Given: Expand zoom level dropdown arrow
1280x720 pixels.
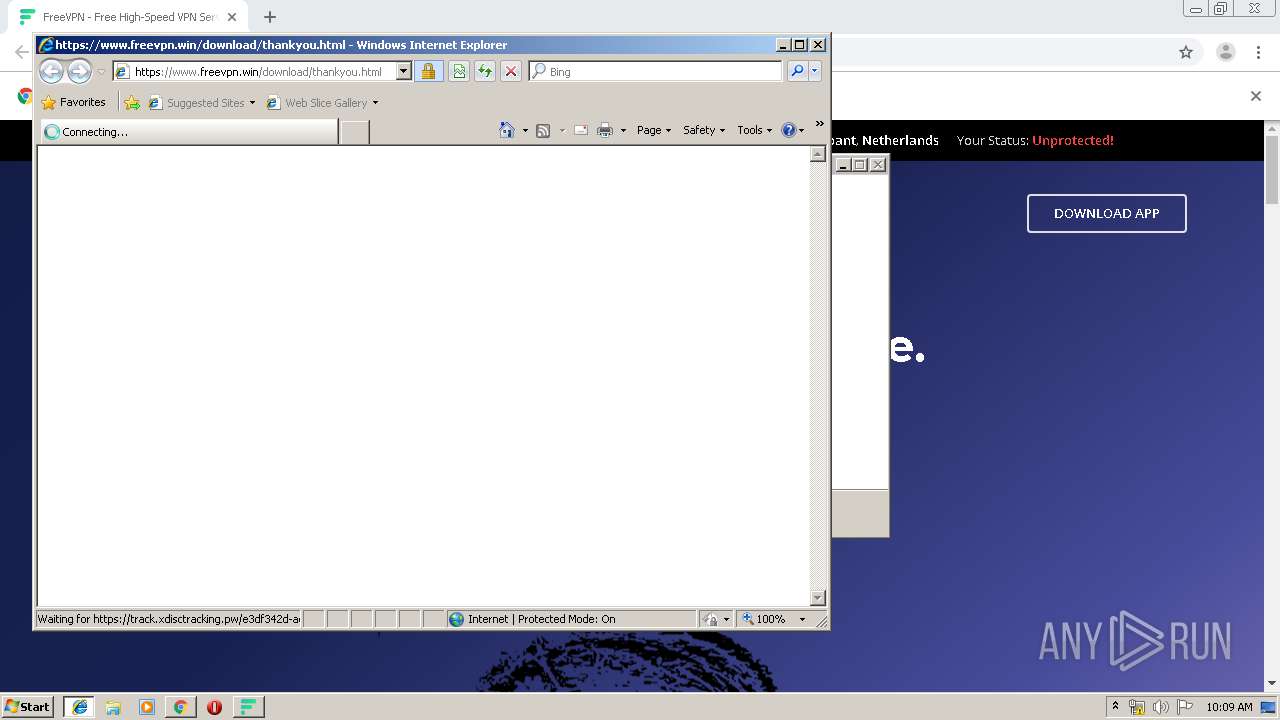Looking at the screenshot, I should tap(802, 619).
